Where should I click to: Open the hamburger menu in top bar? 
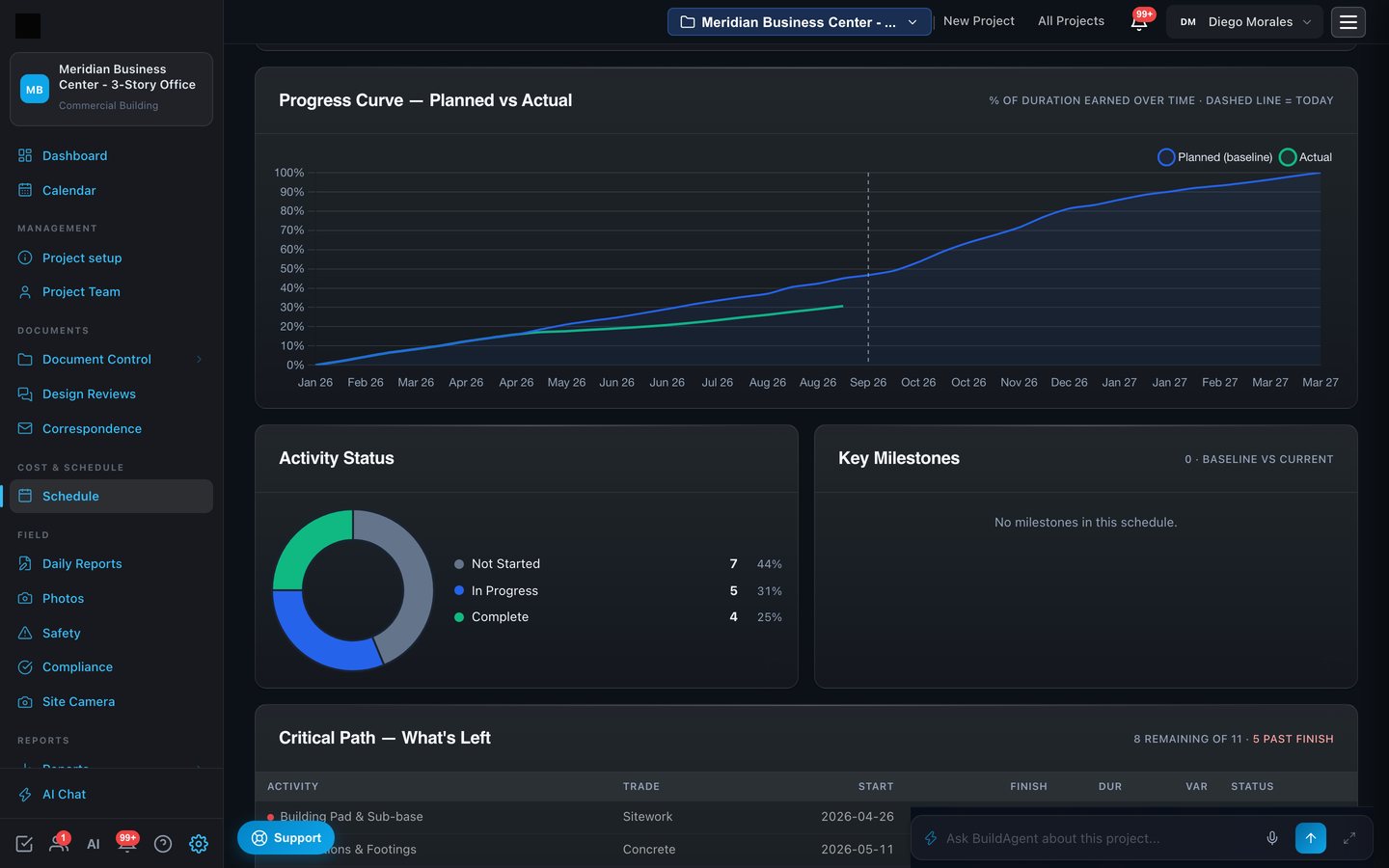(x=1348, y=21)
